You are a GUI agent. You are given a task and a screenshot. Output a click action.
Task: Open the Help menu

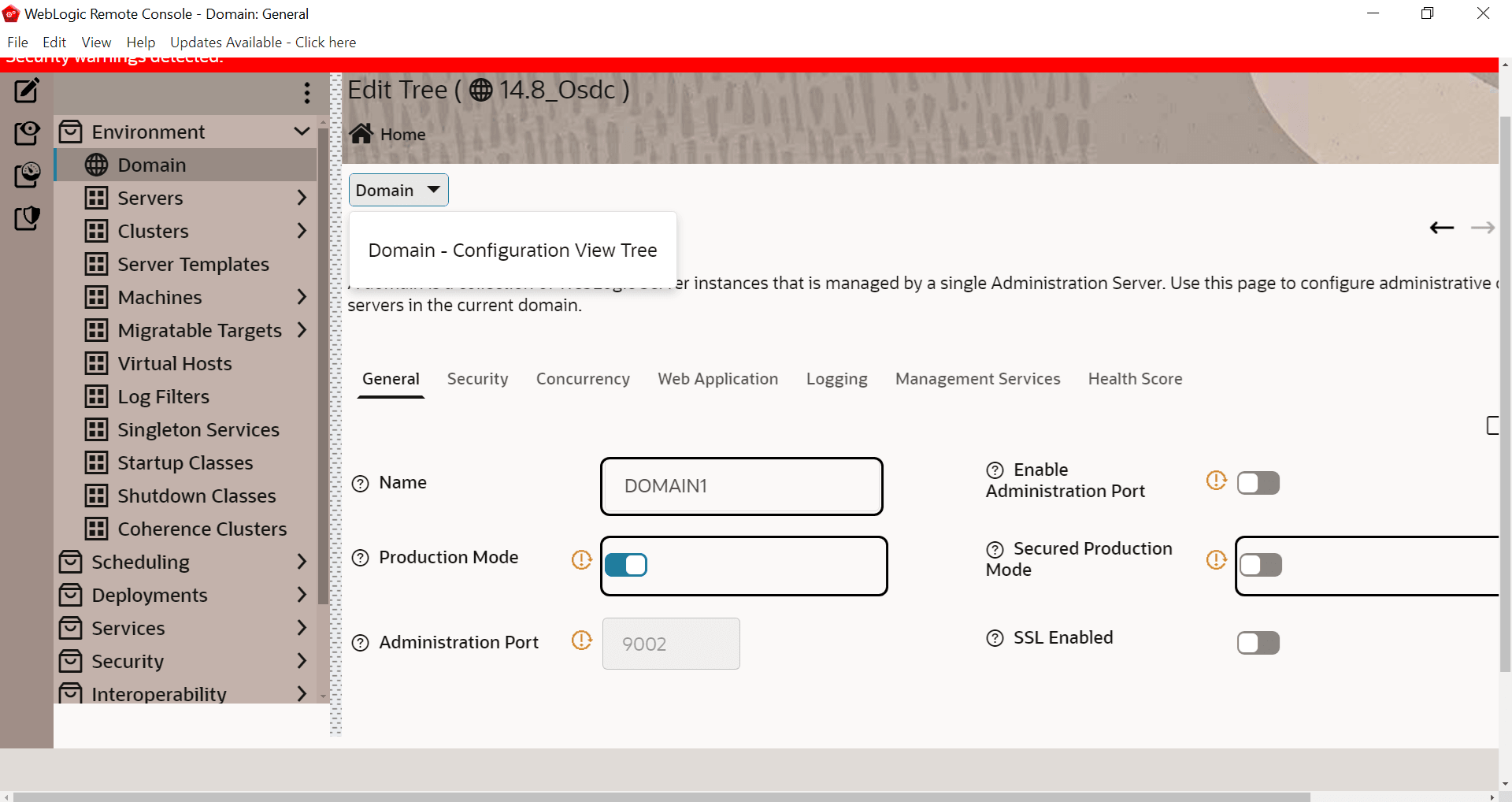(x=141, y=43)
